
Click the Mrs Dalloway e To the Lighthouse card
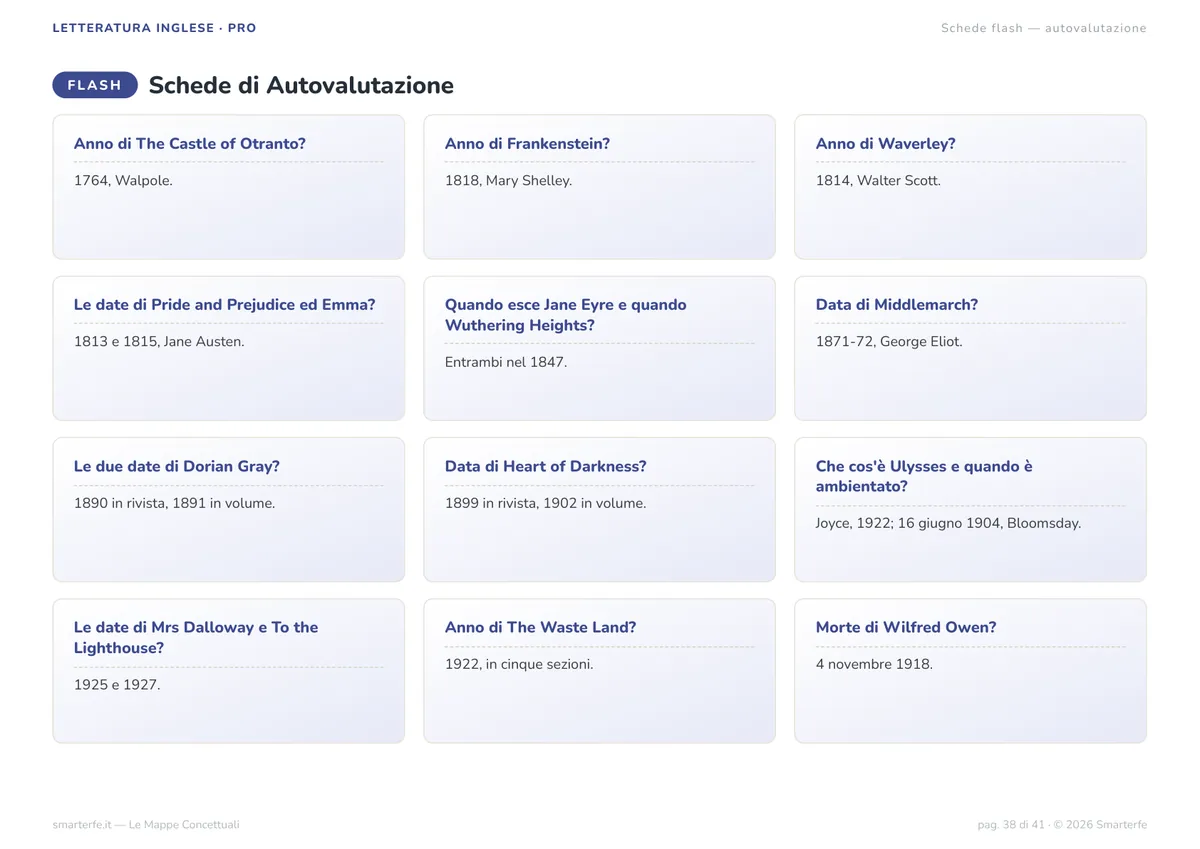tap(229, 671)
